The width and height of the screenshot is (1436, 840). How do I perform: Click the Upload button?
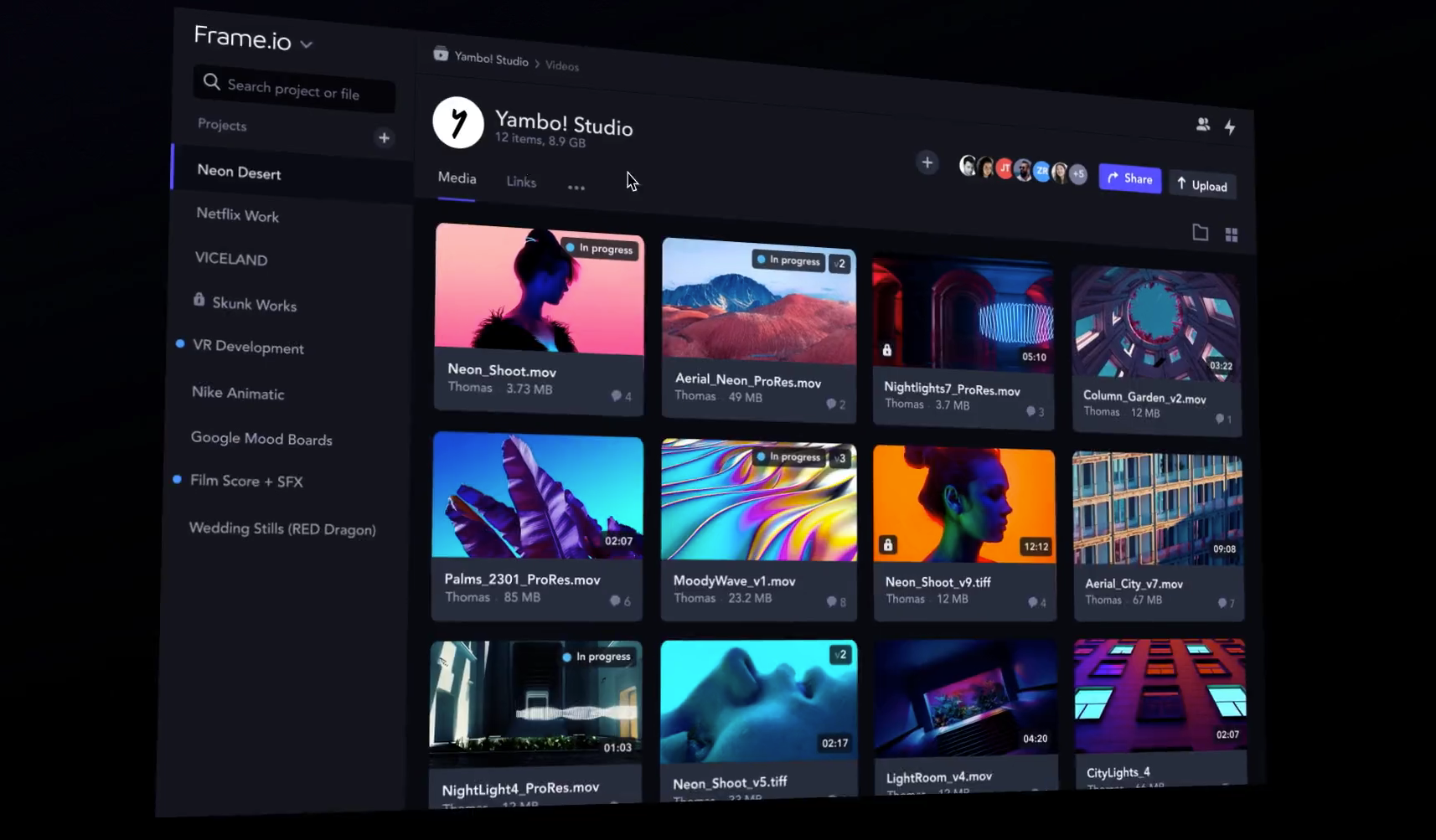pyautogui.click(x=1202, y=185)
